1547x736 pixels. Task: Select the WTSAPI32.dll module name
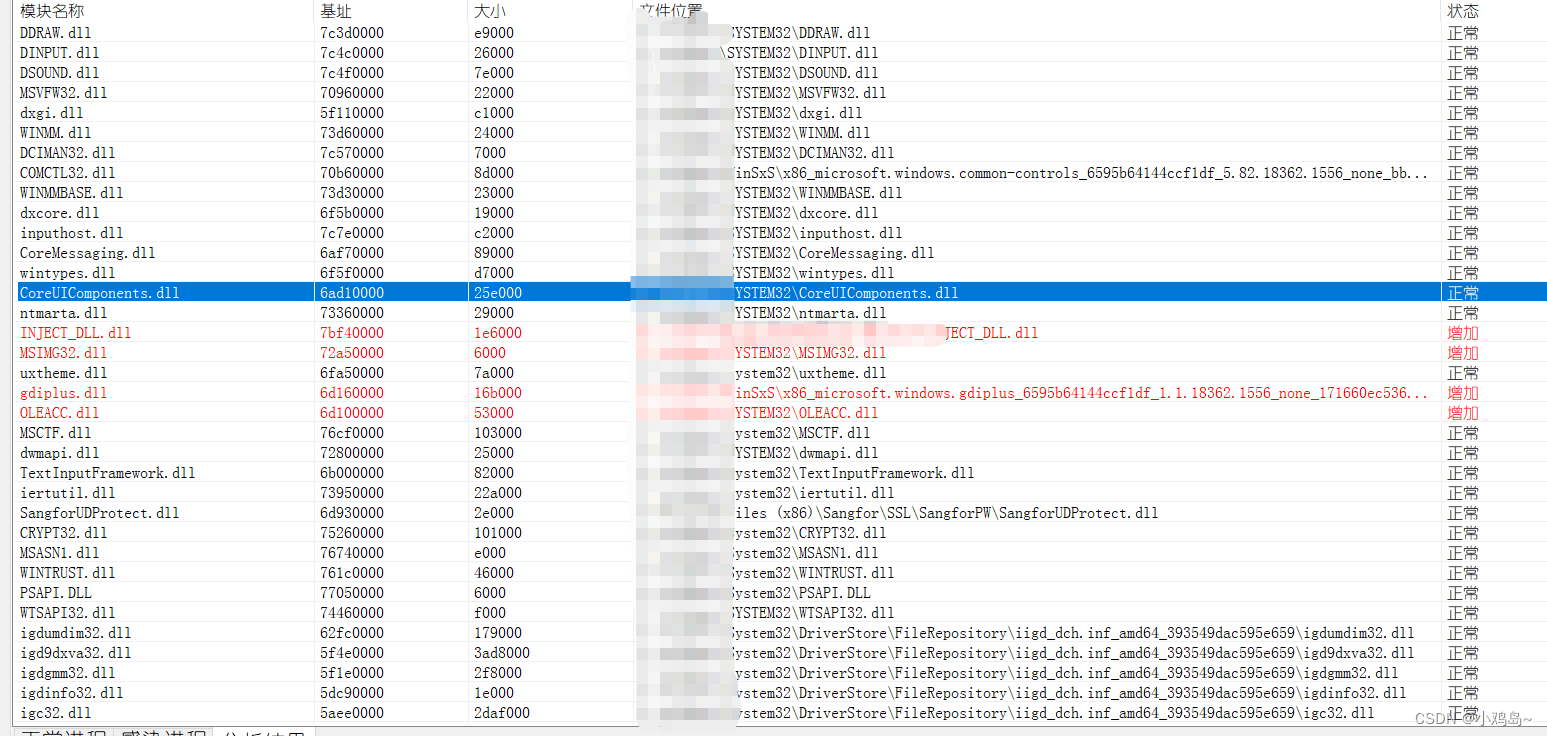point(67,612)
